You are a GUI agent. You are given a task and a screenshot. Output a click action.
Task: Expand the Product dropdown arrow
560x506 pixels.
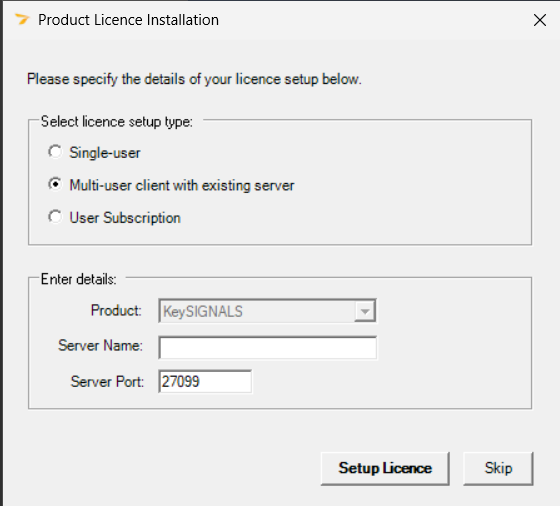point(365,311)
